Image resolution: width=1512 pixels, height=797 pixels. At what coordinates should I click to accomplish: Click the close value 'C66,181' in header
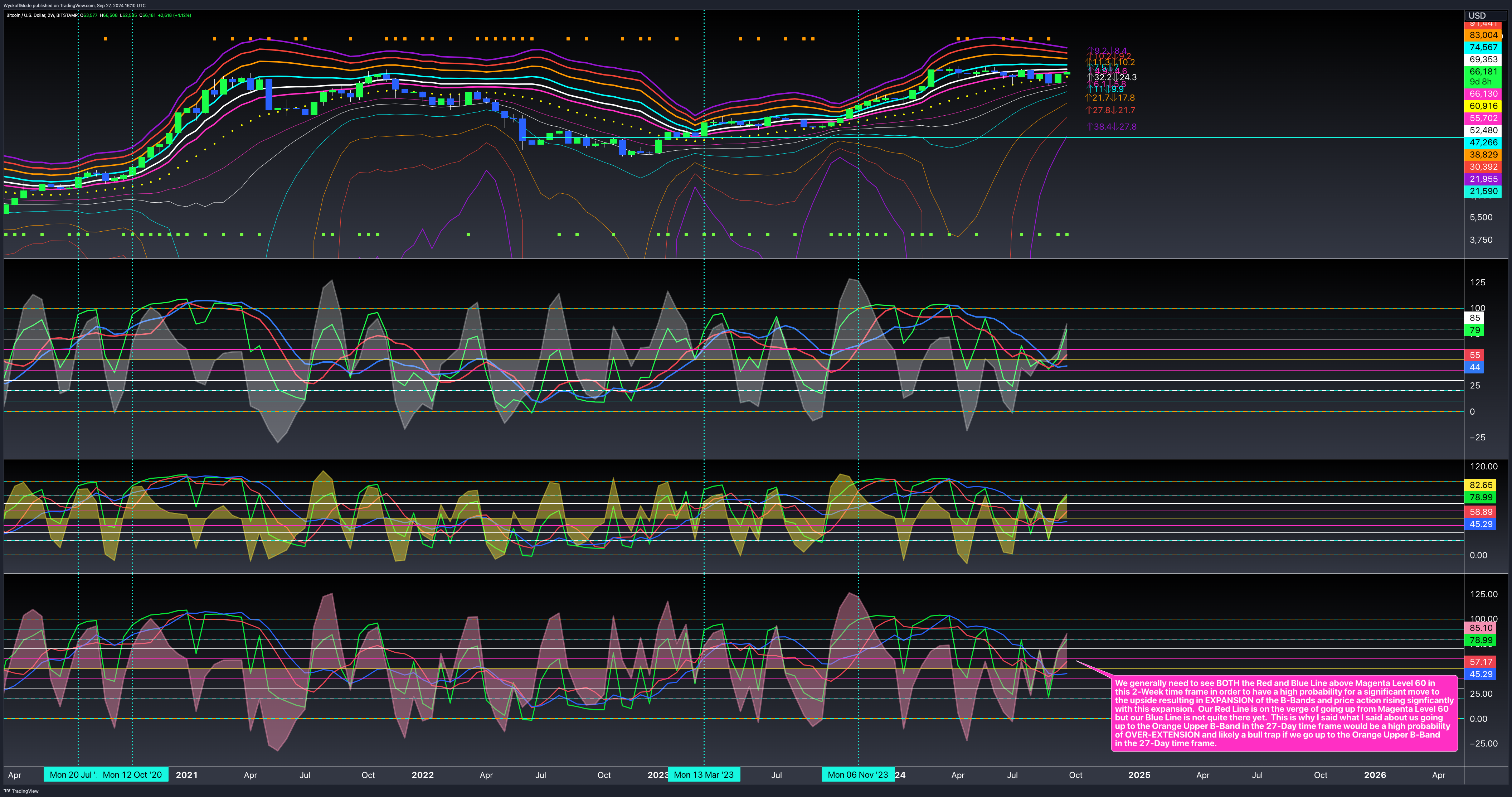pos(147,15)
